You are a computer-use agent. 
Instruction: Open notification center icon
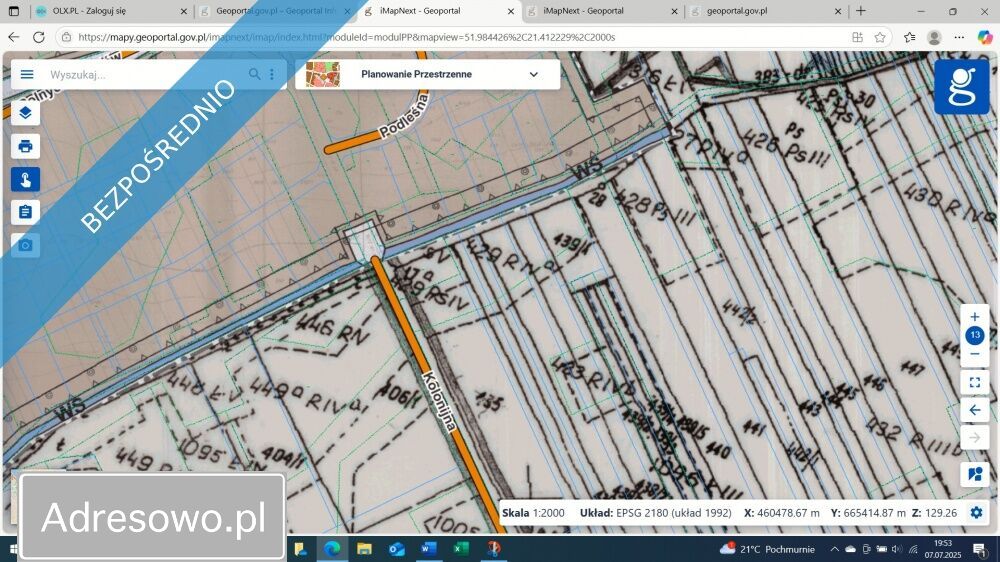pos(980,549)
